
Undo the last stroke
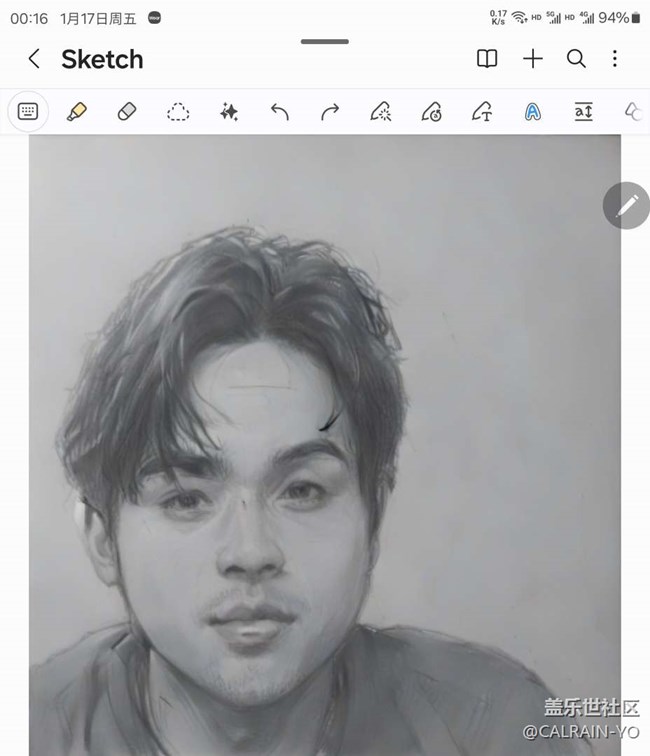(x=280, y=112)
